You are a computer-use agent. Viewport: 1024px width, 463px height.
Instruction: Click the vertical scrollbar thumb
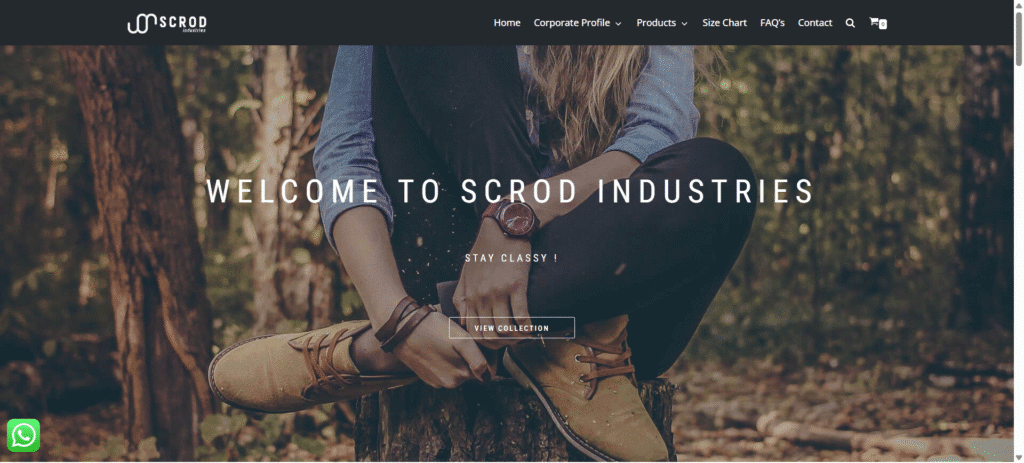[x=1018, y=39]
